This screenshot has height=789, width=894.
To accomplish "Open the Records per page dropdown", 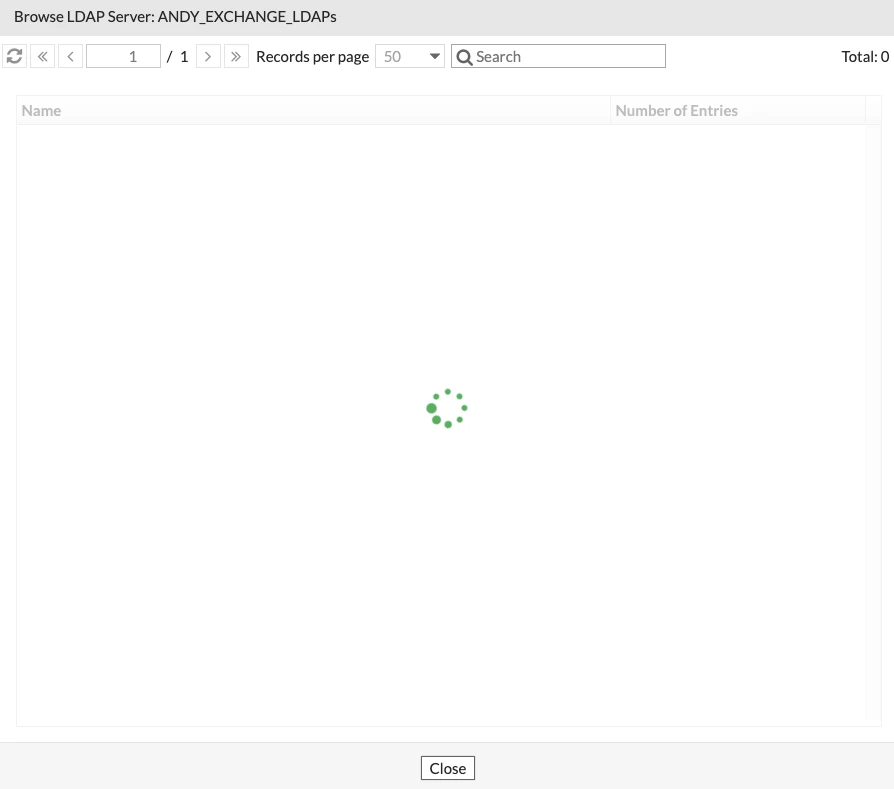I will point(410,56).
